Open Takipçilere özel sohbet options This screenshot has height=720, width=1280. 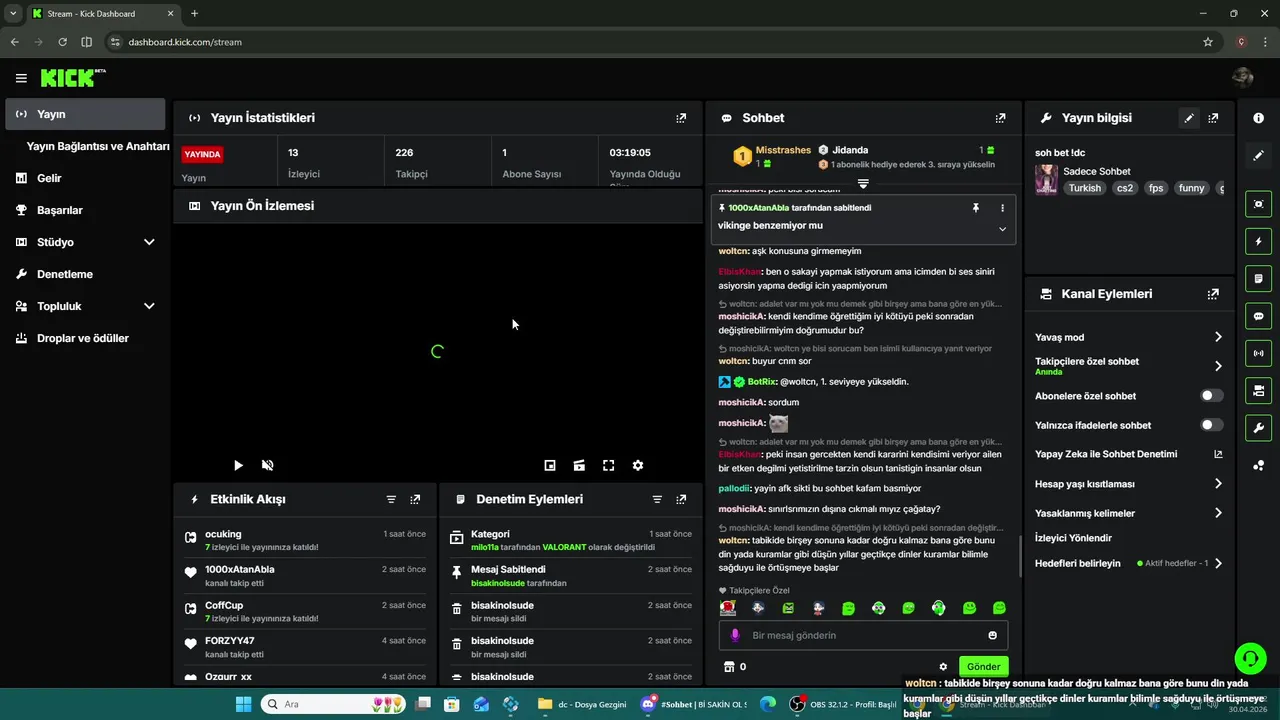point(1129,366)
